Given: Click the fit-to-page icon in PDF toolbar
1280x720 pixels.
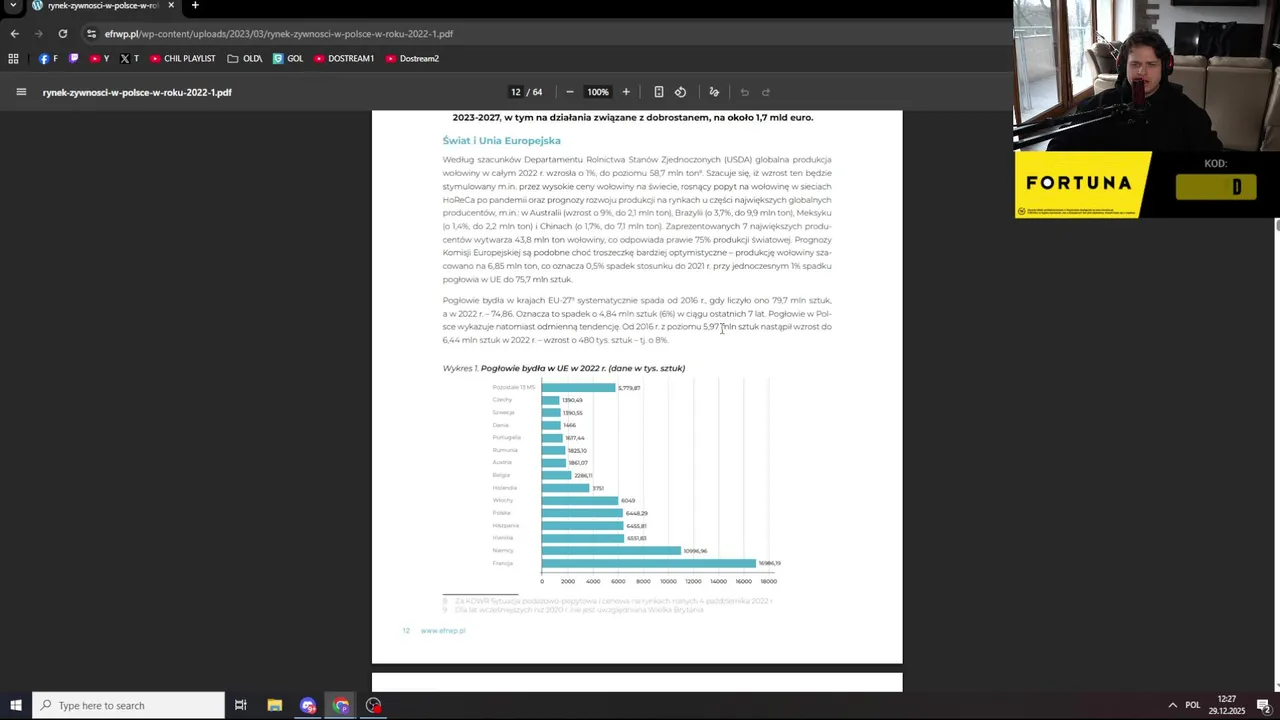Looking at the screenshot, I should coord(658,92).
